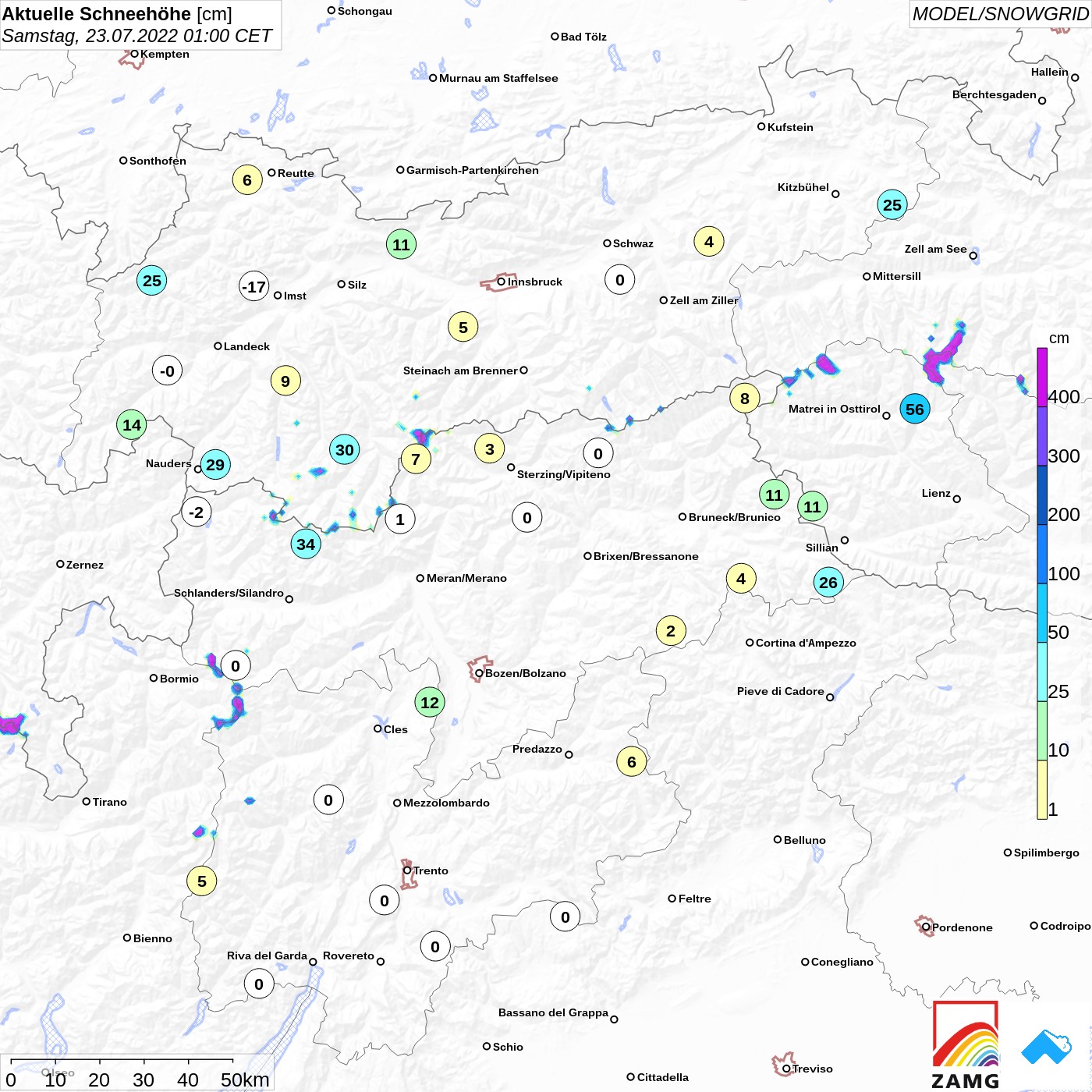Click the Garmisch-Partenkirchen label
Screen dimensions: 1092x1092
(x=473, y=170)
